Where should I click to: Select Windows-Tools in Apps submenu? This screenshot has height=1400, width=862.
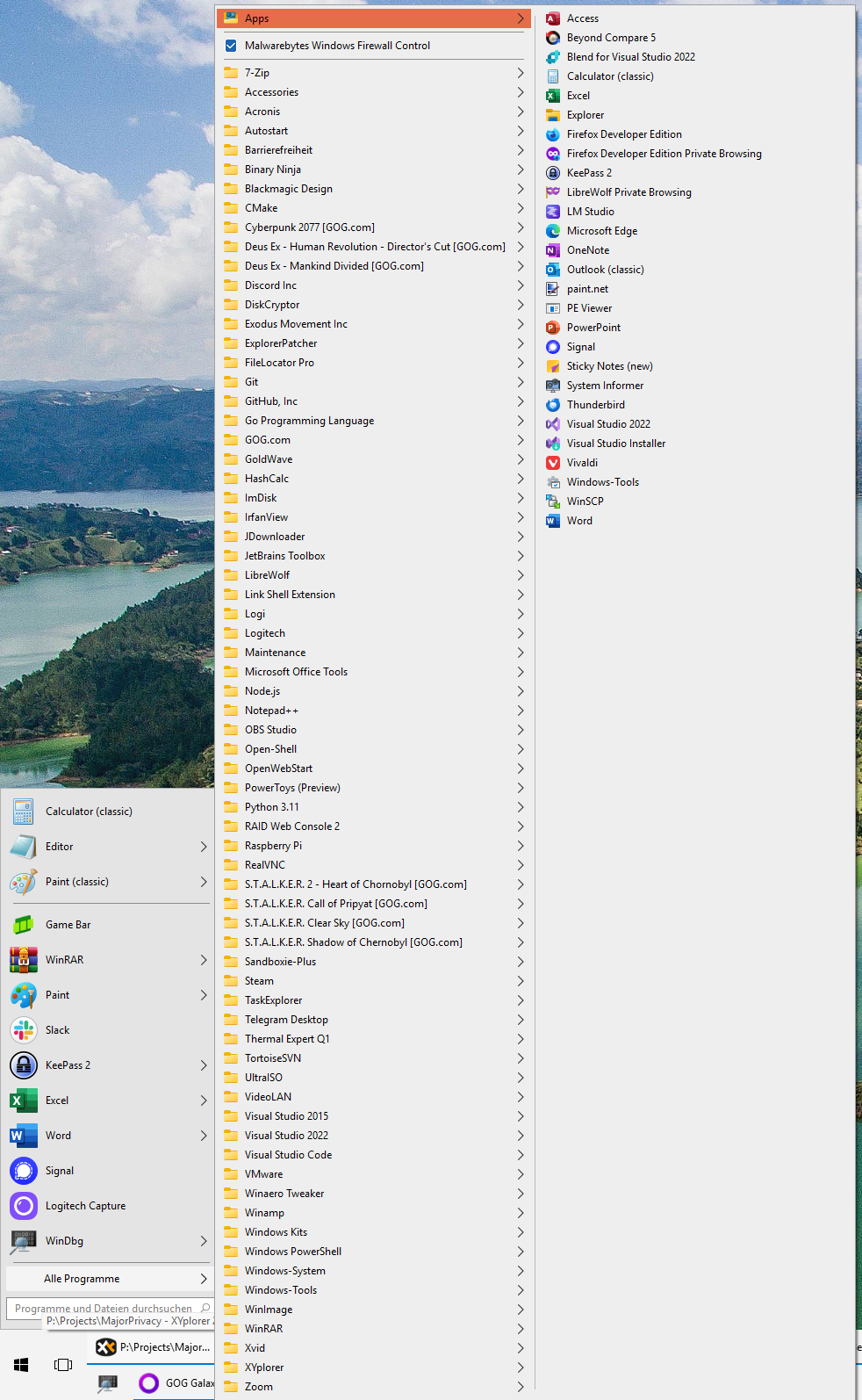696,482
